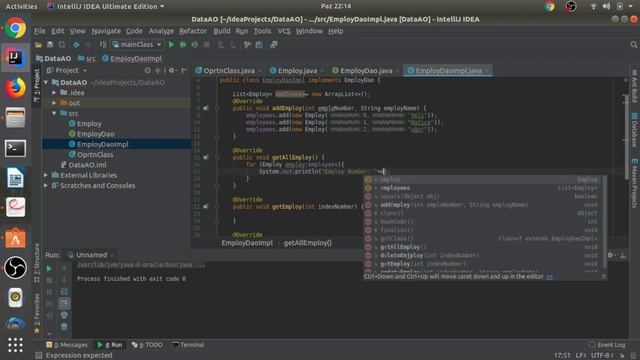
Task: Expand External Libraries node
Action: click(x=46, y=175)
